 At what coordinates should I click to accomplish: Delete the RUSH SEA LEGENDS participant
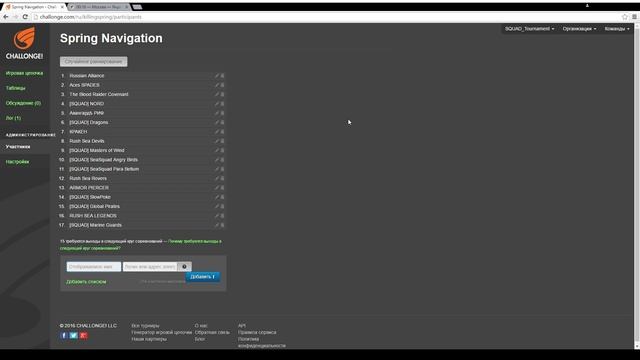(222, 216)
